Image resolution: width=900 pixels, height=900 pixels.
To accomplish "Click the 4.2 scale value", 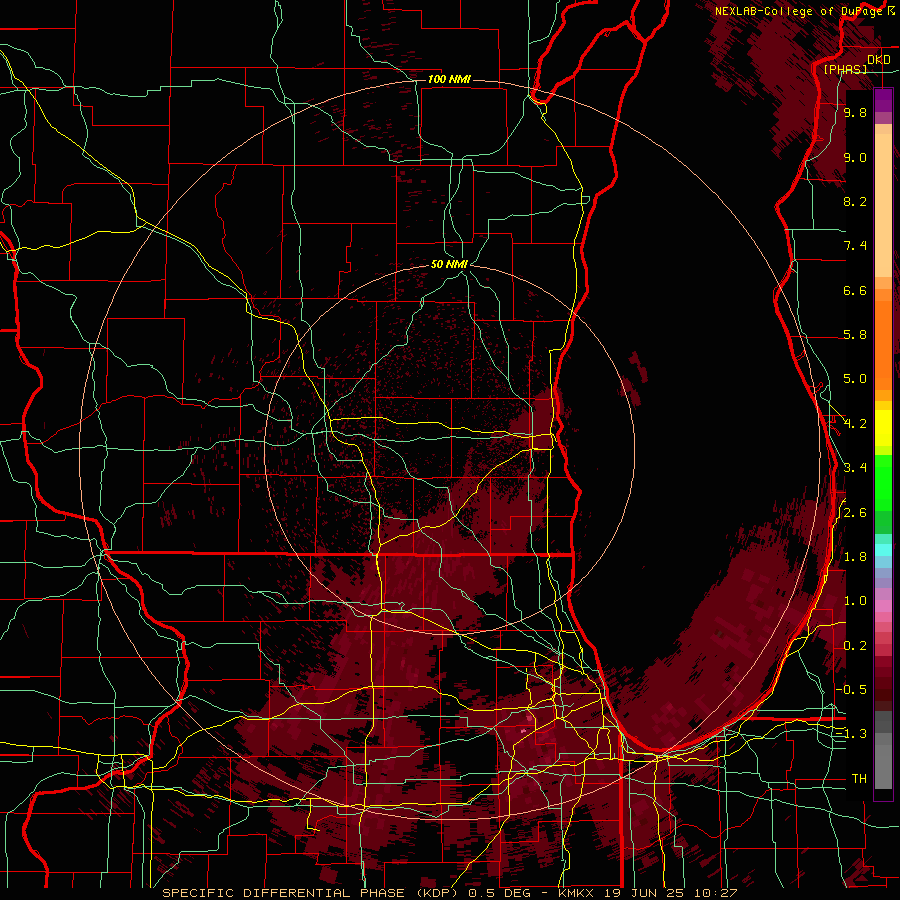I will 855,424.
